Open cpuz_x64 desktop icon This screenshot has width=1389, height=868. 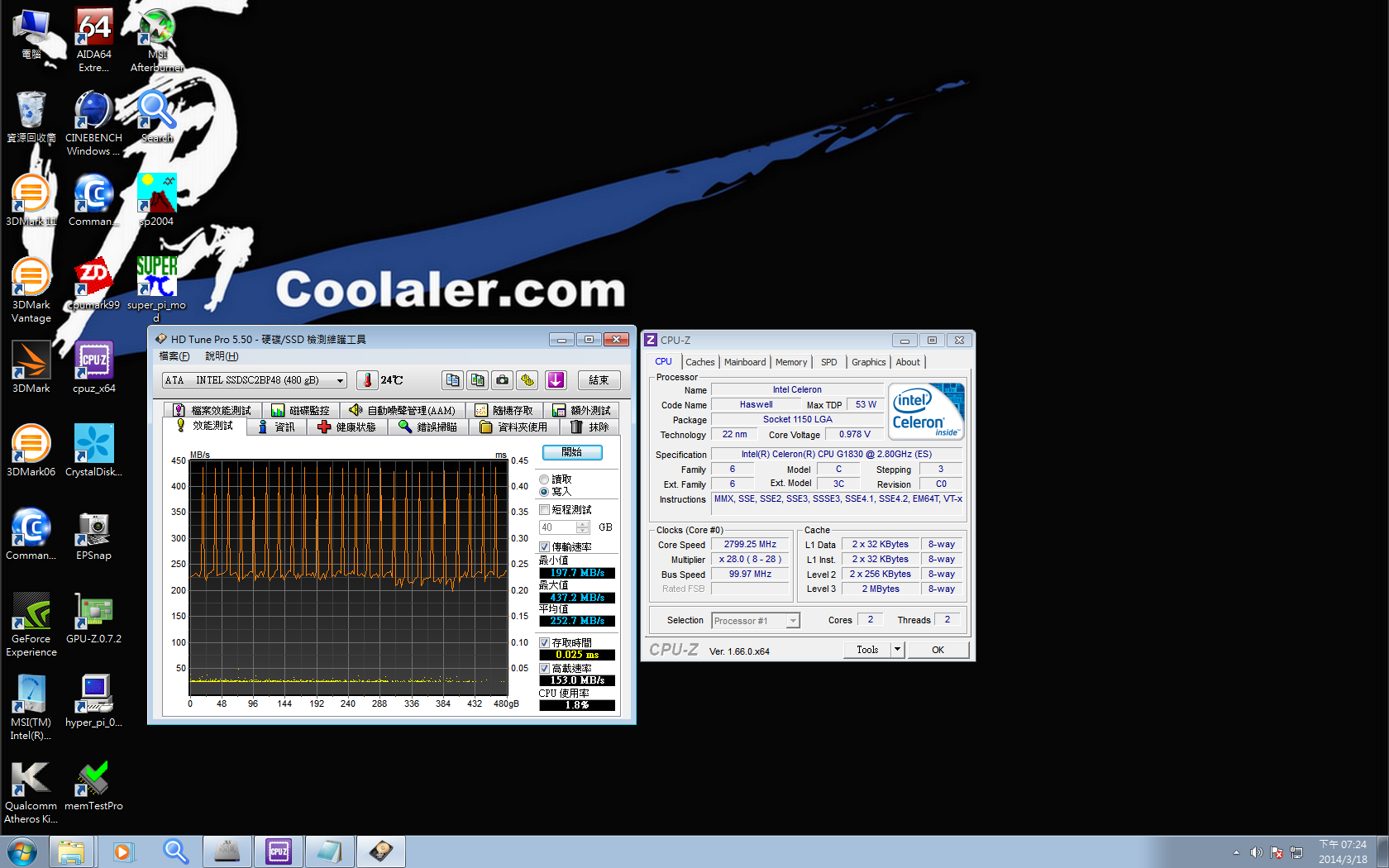(94, 367)
